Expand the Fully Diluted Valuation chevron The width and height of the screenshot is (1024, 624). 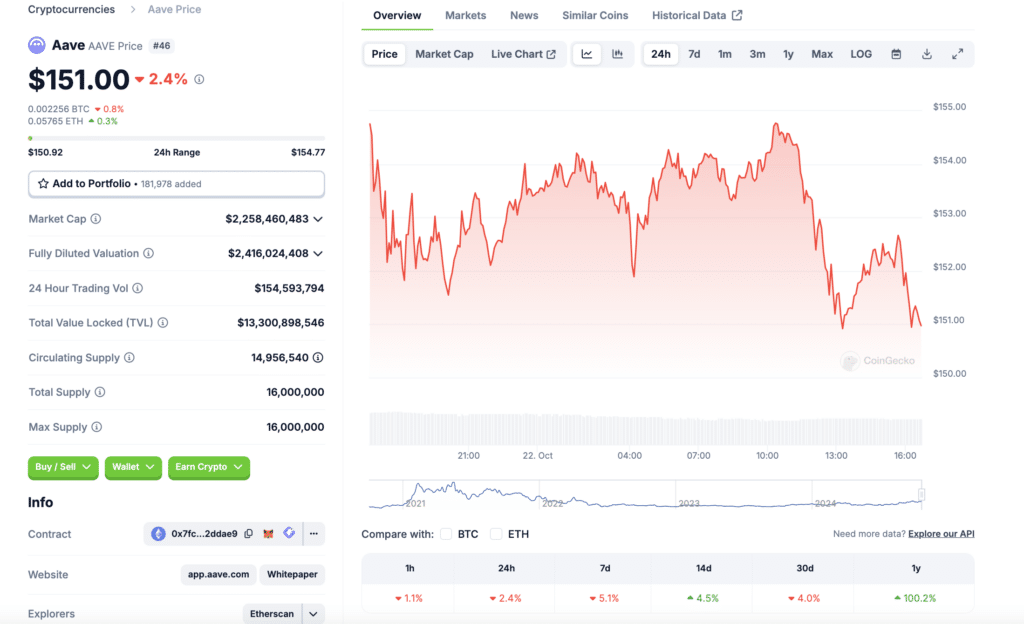point(318,254)
